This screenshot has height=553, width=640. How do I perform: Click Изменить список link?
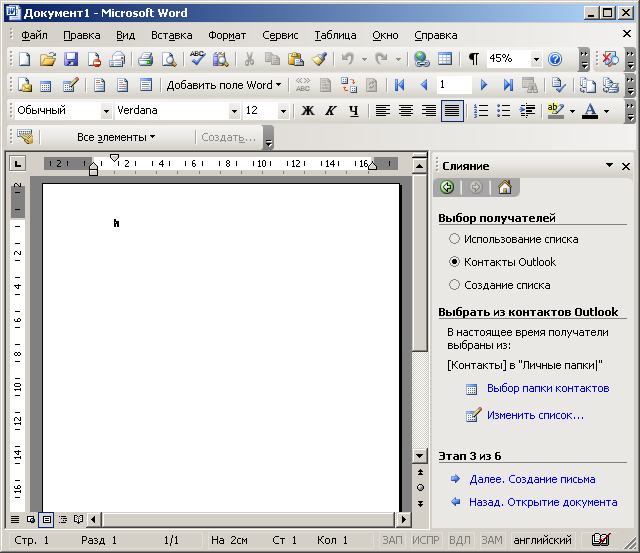(x=535, y=415)
